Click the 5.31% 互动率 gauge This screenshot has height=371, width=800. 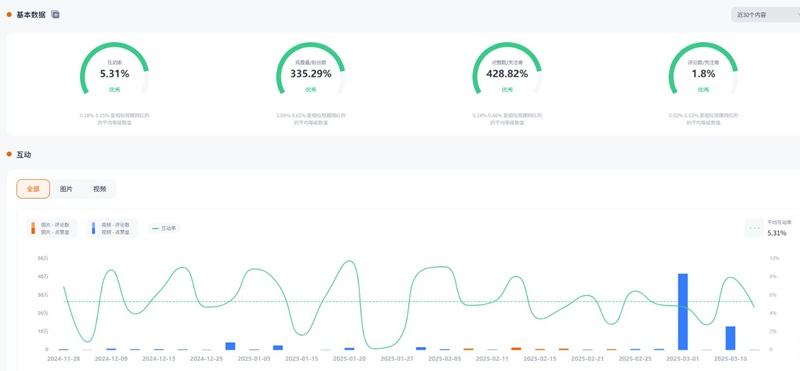coord(114,69)
